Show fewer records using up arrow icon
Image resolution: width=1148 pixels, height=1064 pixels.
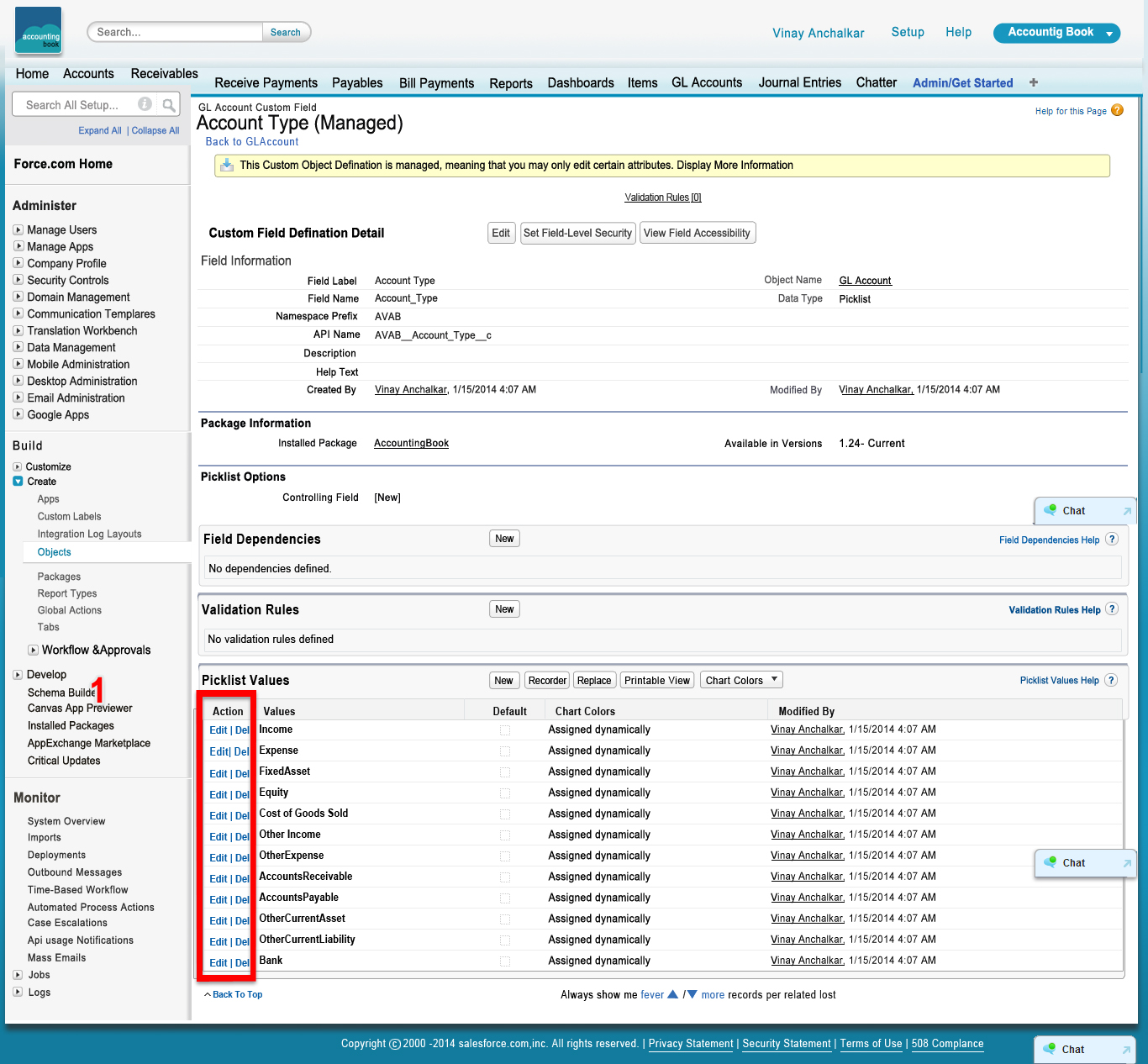click(x=672, y=994)
